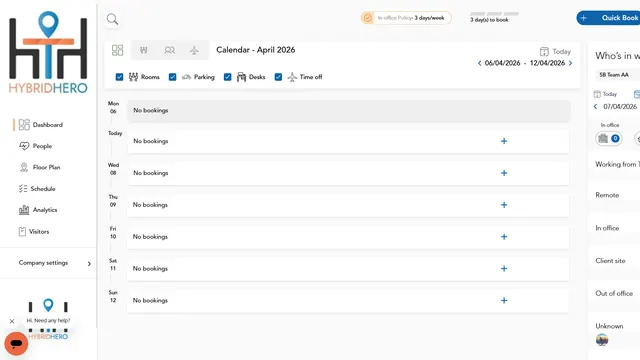Toggle the Rooms checkbox filter
The width and height of the screenshot is (640, 360).
pos(119,77)
